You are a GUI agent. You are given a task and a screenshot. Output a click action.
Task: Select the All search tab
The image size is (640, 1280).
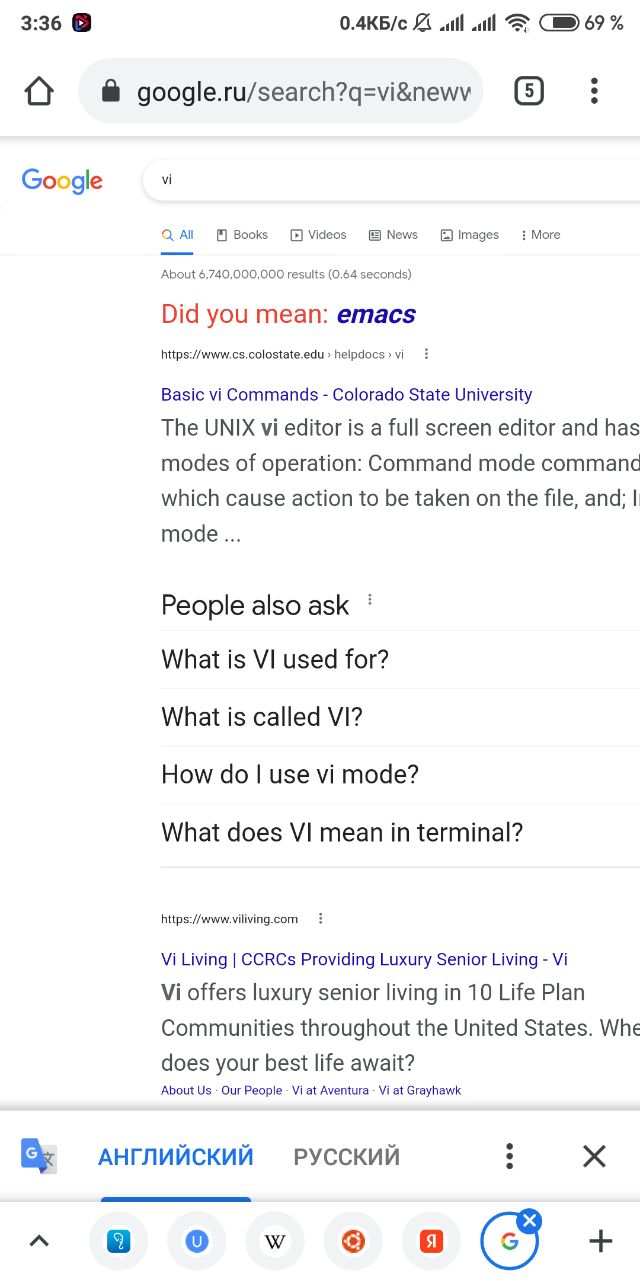178,235
